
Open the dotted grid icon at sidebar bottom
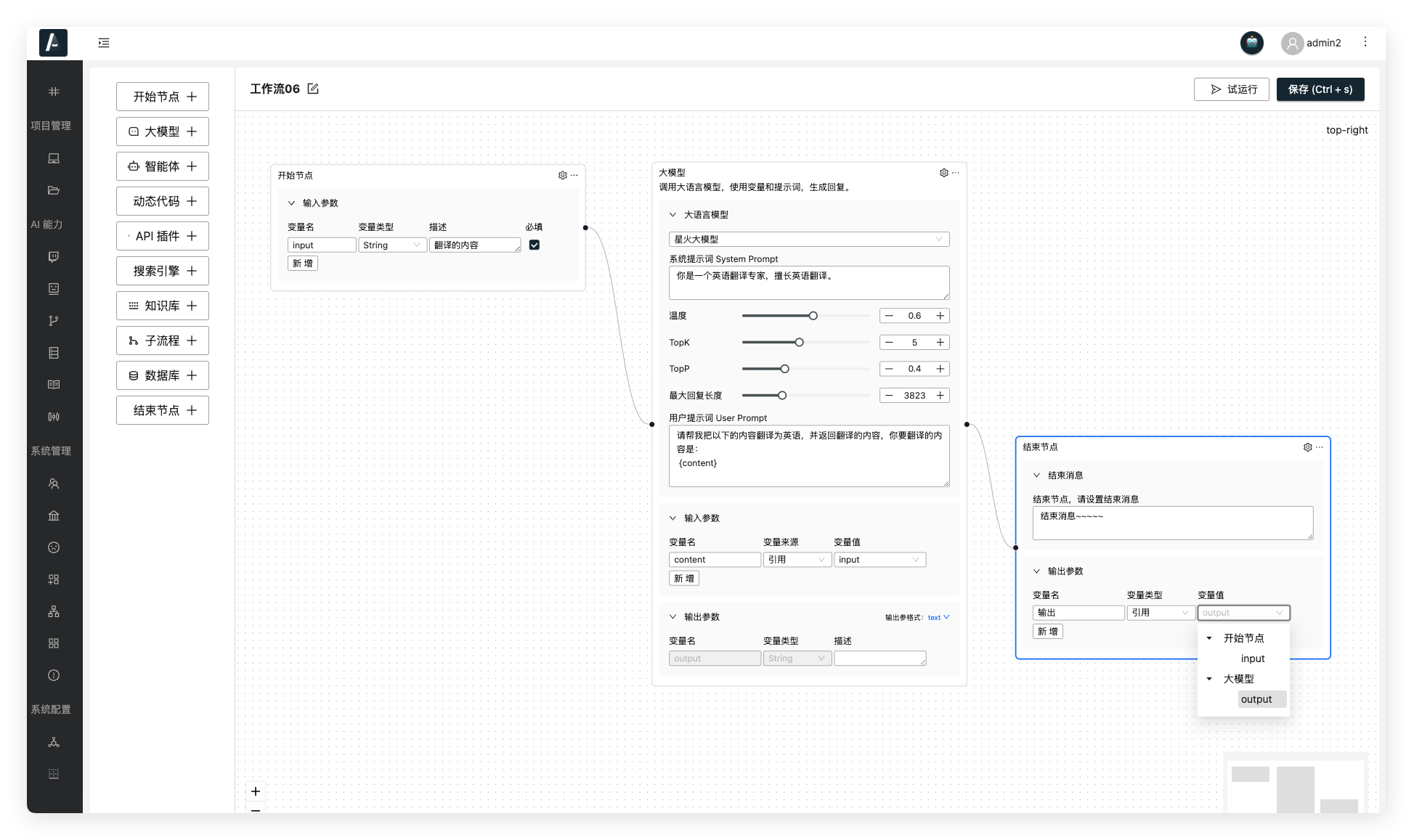[x=54, y=774]
